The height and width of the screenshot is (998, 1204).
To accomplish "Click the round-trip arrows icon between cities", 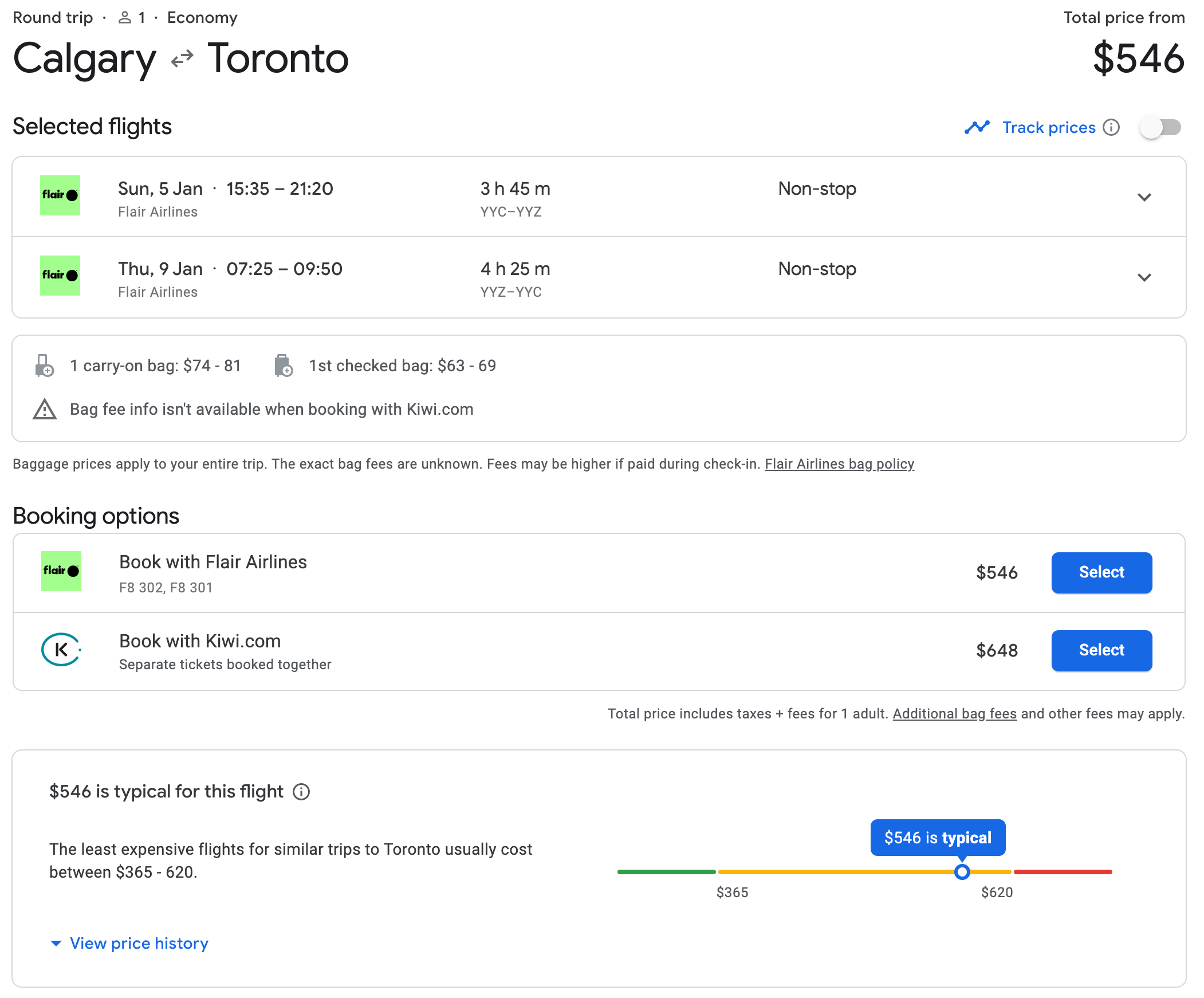I will (x=182, y=58).
